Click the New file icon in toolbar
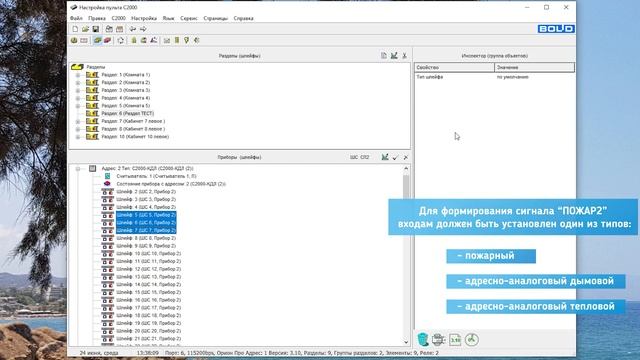The height and width of the screenshot is (360, 640). point(75,29)
